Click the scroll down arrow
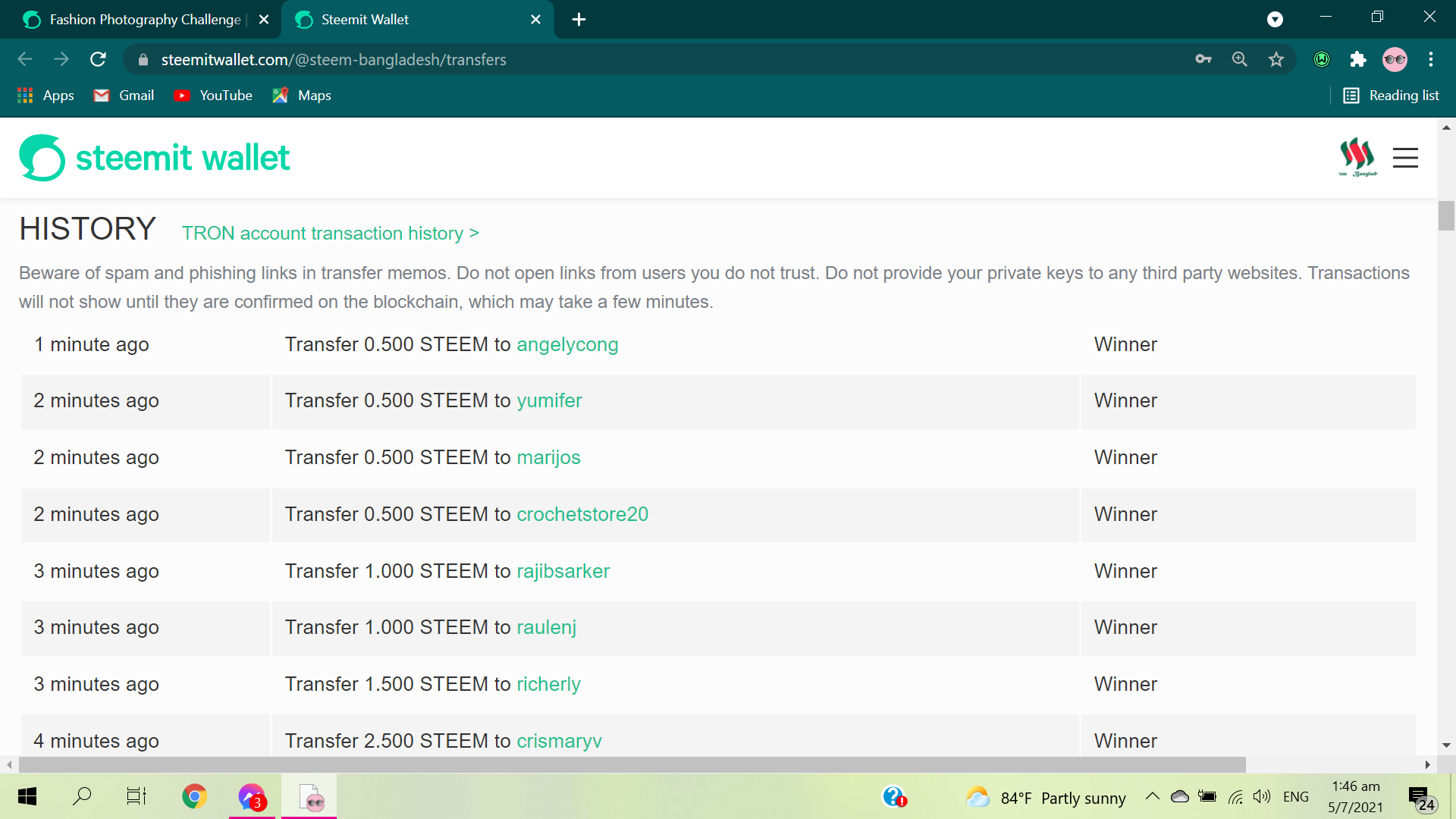 [x=1446, y=745]
